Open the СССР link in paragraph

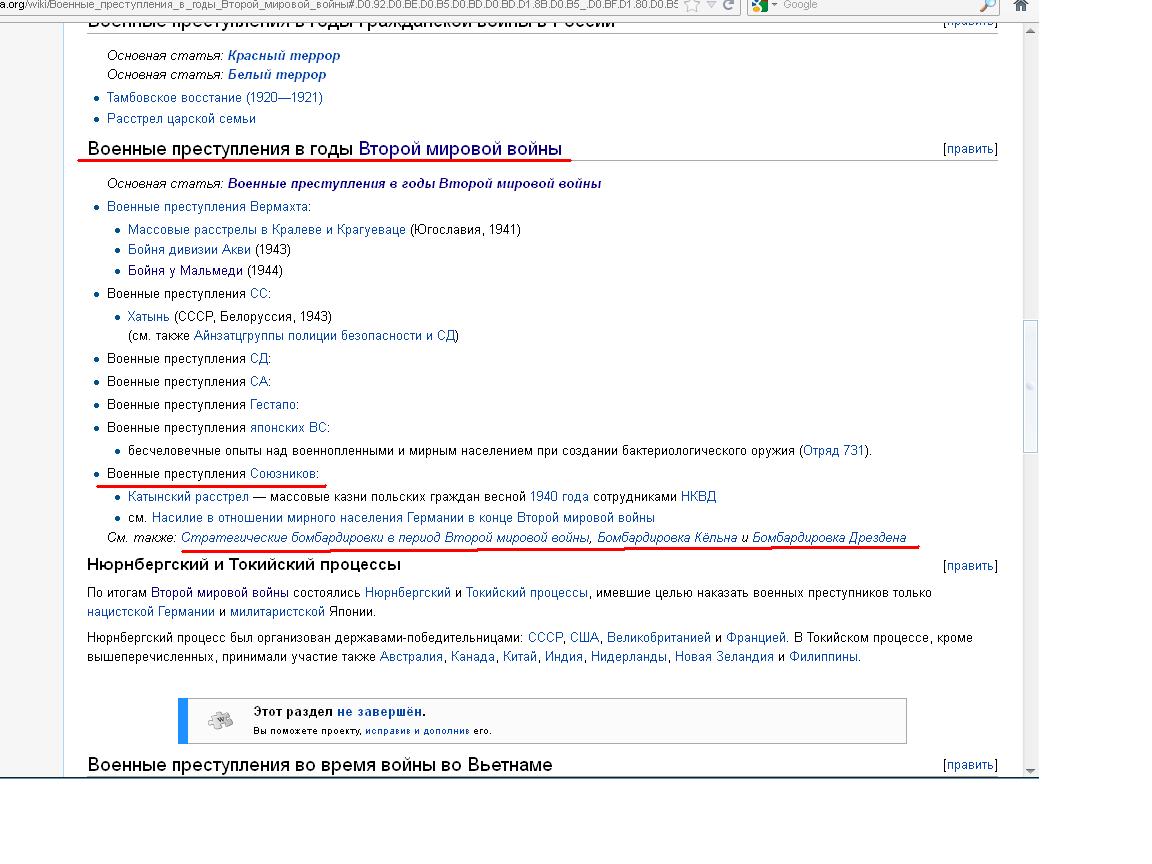(x=545, y=637)
